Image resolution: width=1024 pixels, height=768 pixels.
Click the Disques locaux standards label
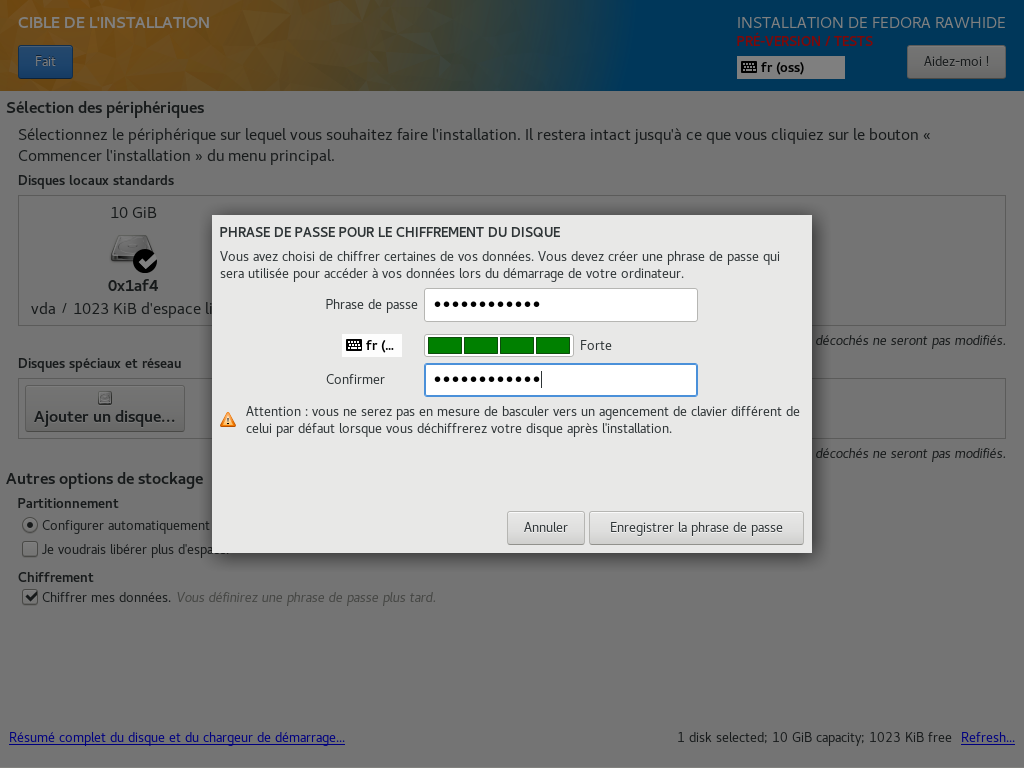[x=96, y=180]
